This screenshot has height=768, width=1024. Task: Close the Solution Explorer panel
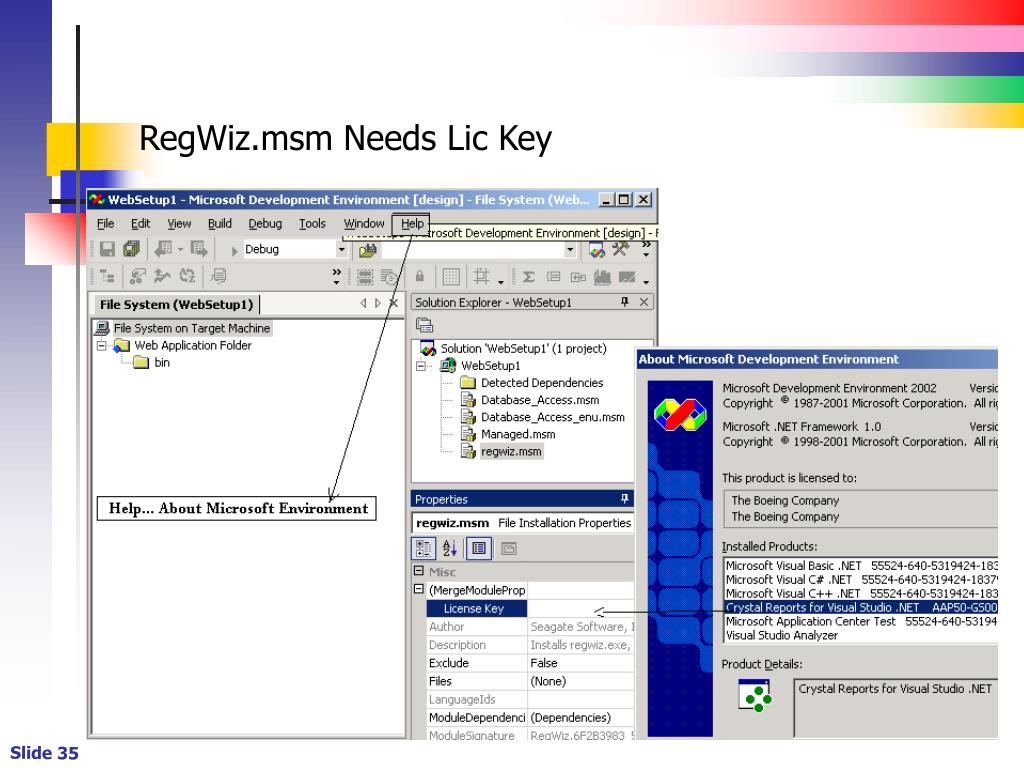(x=644, y=302)
